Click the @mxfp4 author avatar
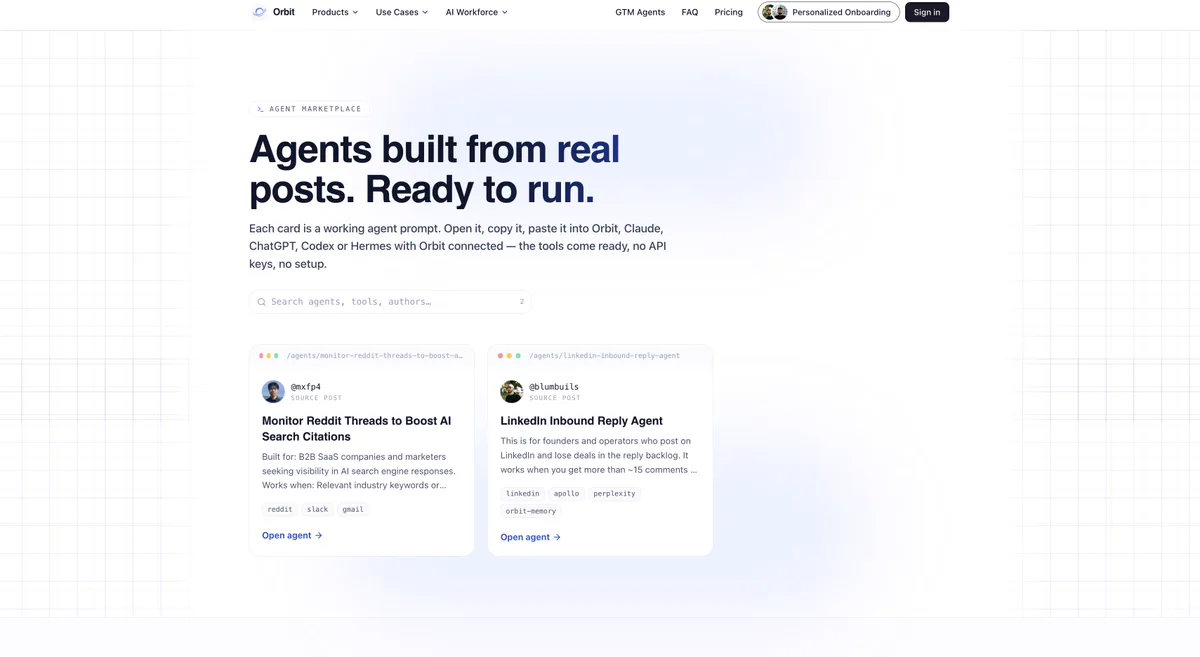Screen dimensions: 1200x657 [x=273, y=391]
